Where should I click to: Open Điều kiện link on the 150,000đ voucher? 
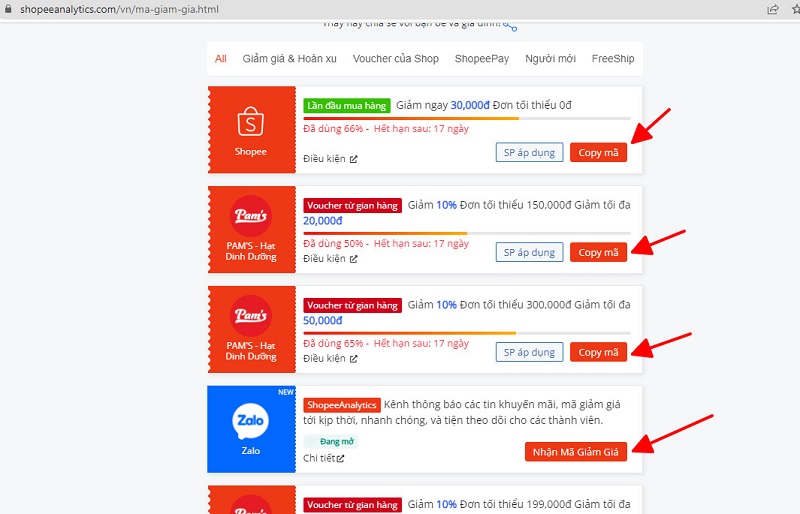pyautogui.click(x=324, y=259)
